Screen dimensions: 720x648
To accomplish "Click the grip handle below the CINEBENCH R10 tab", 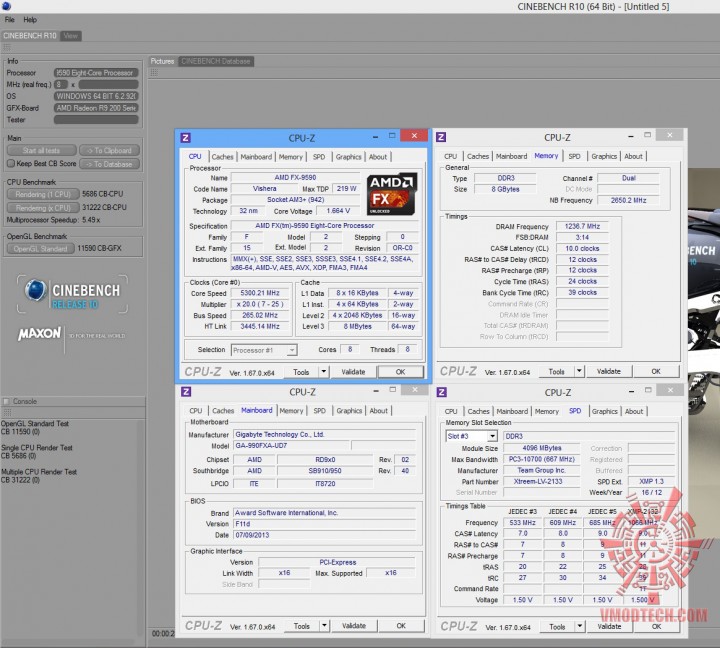I will tap(7, 47).
